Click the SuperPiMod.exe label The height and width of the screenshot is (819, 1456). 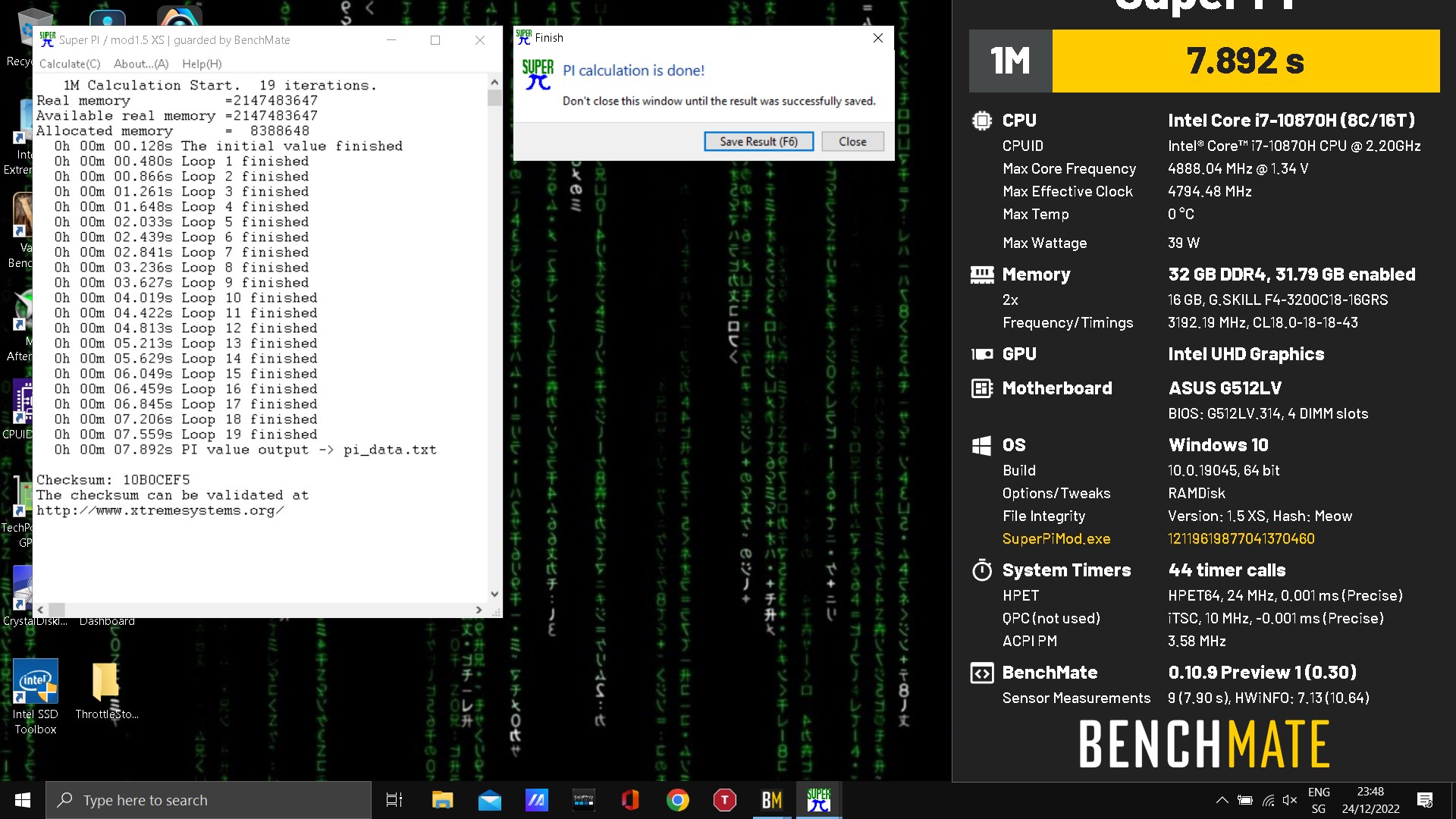click(1056, 538)
